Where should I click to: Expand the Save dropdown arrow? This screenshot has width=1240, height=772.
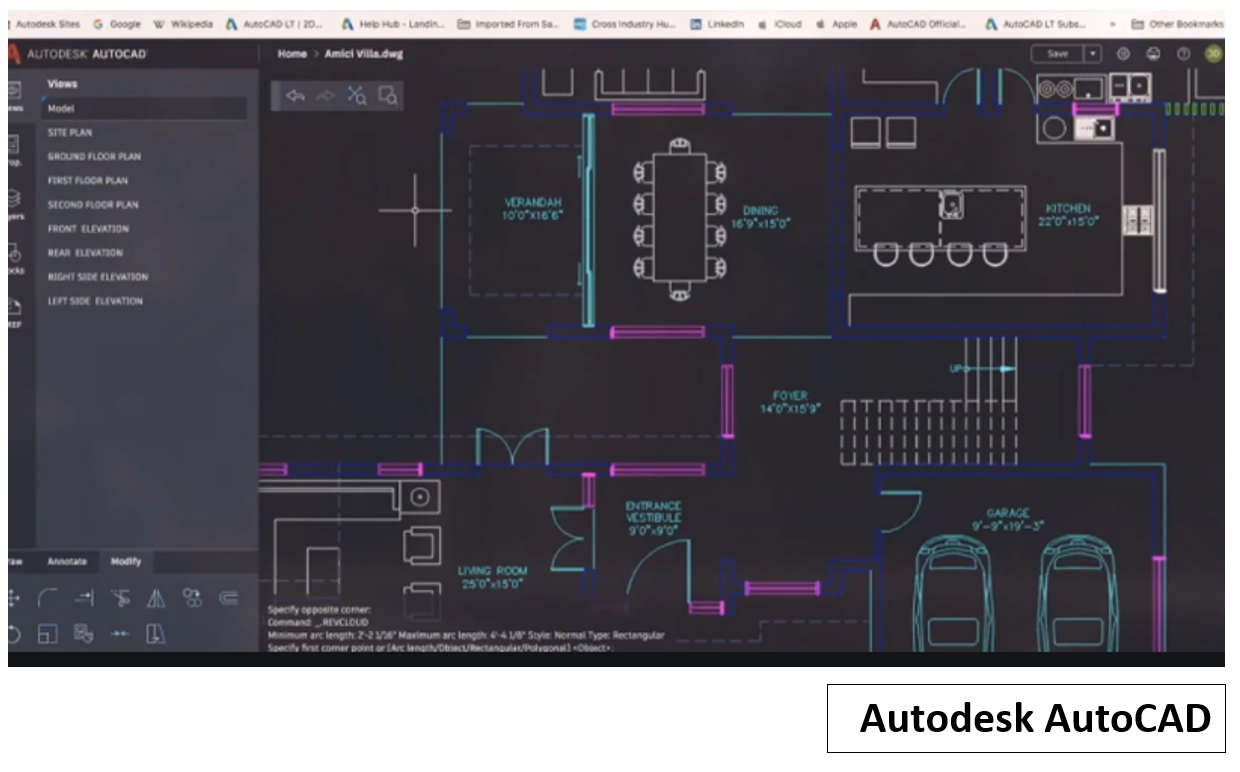(1093, 54)
